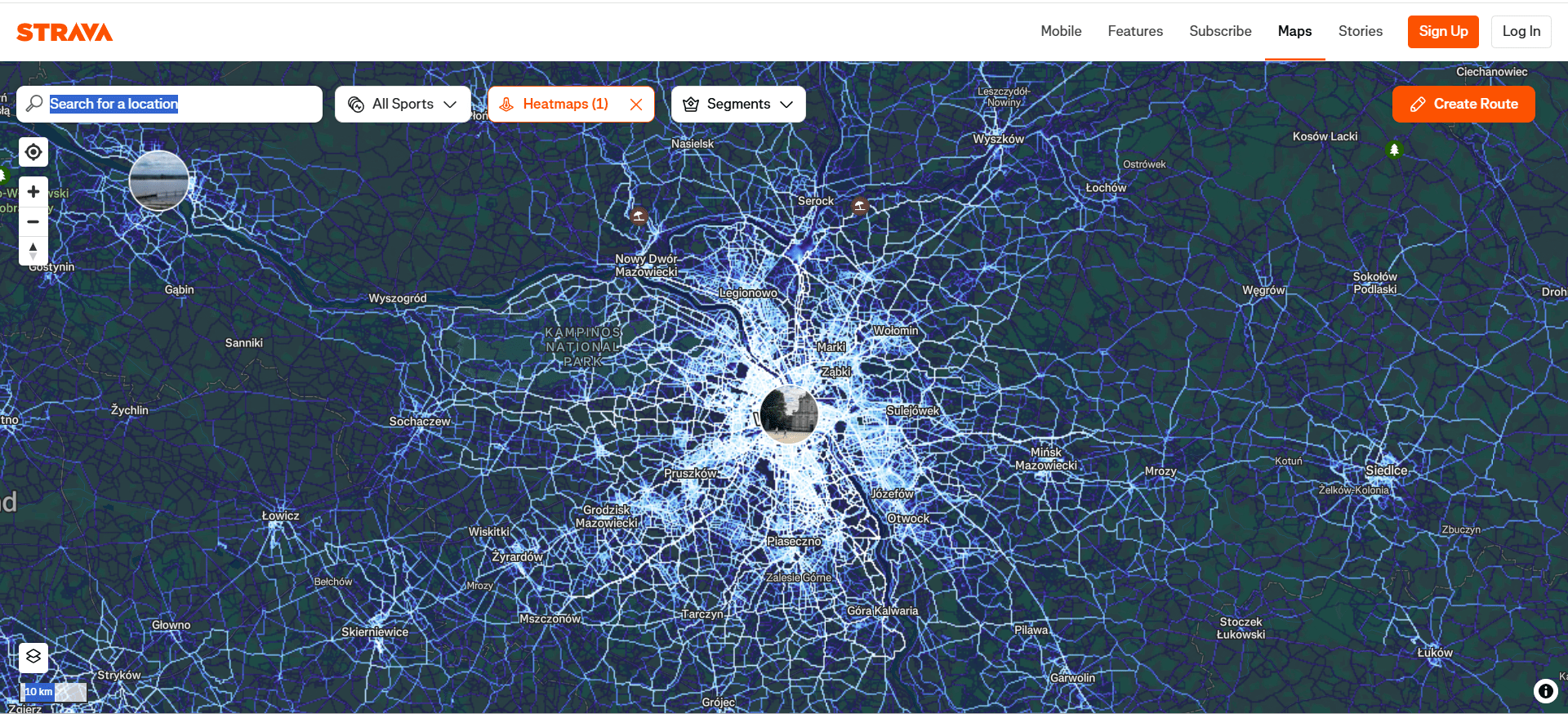Reset map compass bearing
Screen dimensions: 1568x714
[x=33, y=251]
